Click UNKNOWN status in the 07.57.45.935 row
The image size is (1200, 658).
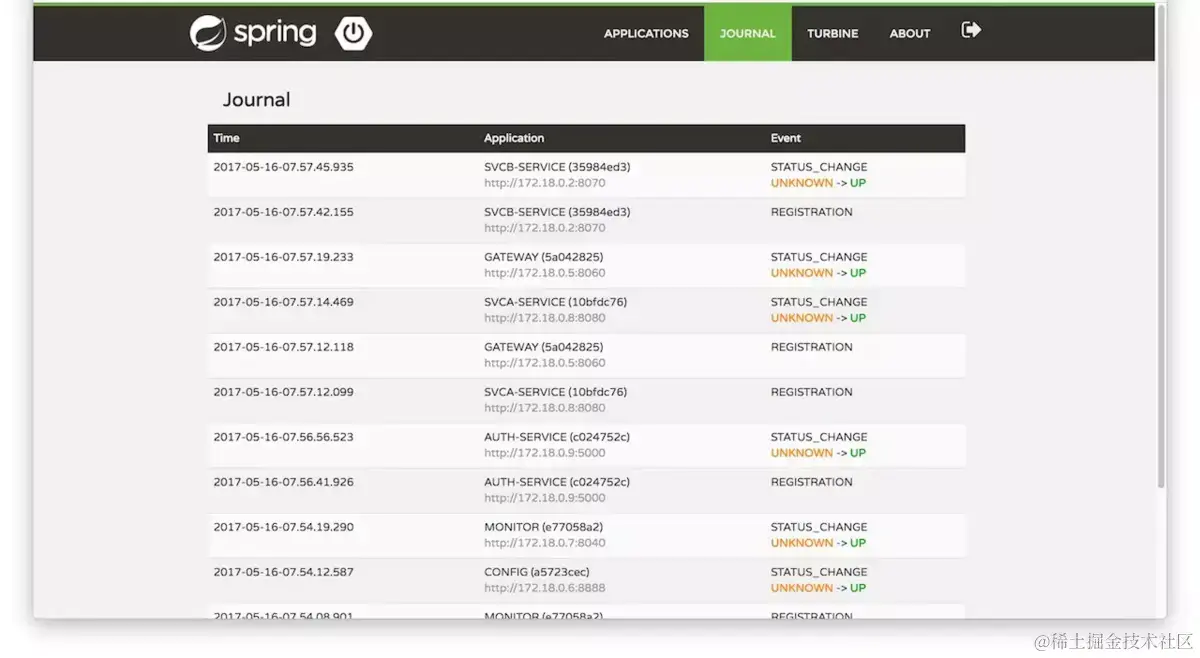(x=801, y=183)
